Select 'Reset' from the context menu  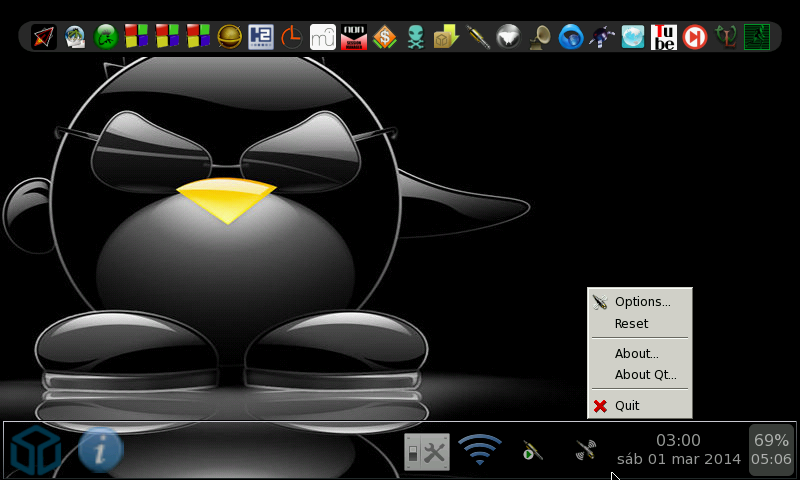pyautogui.click(x=640, y=323)
